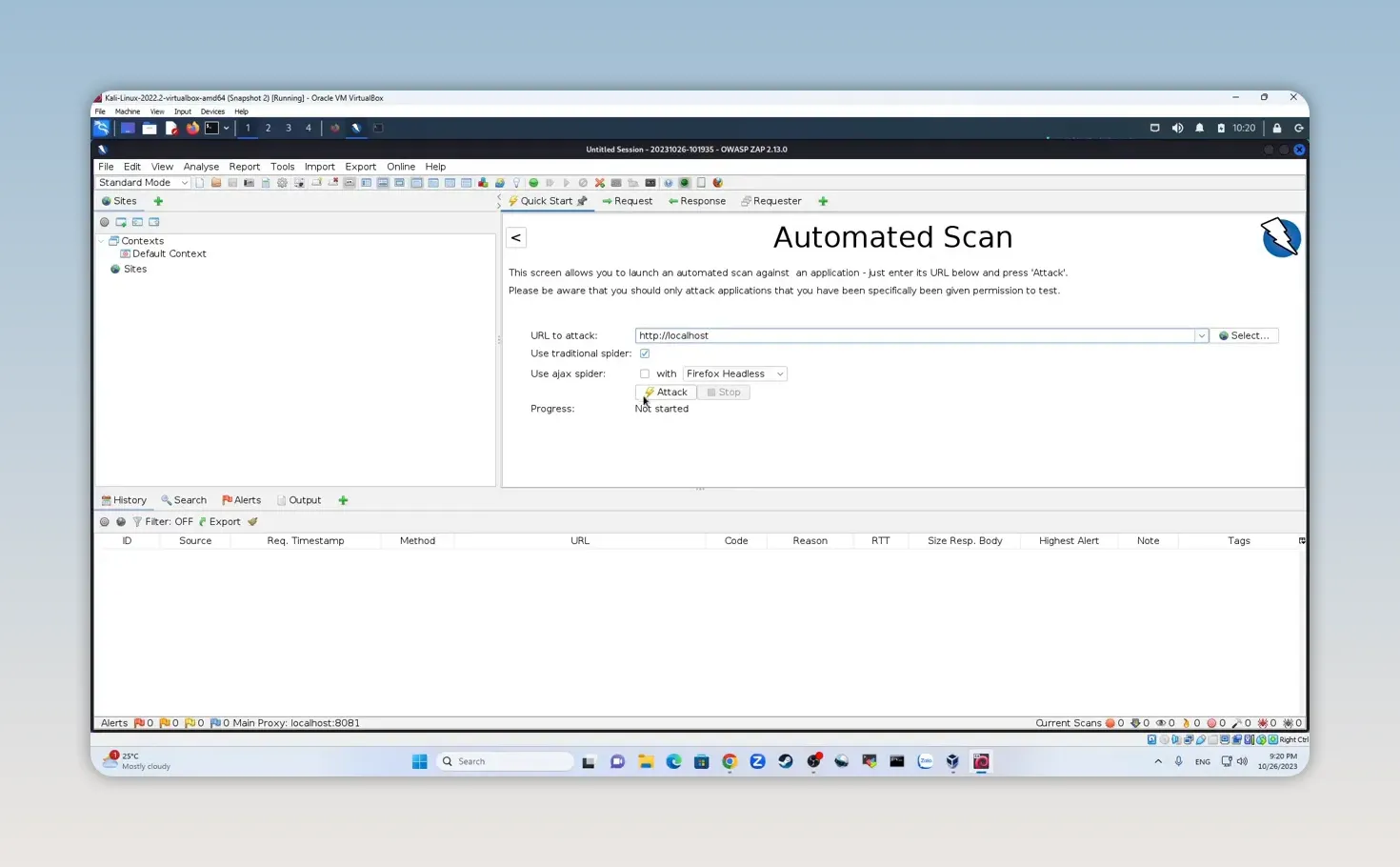The width and height of the screenshot is (1400, 867).
Task: Open Options via the gear toolbar icon
Action: (282, 183)
